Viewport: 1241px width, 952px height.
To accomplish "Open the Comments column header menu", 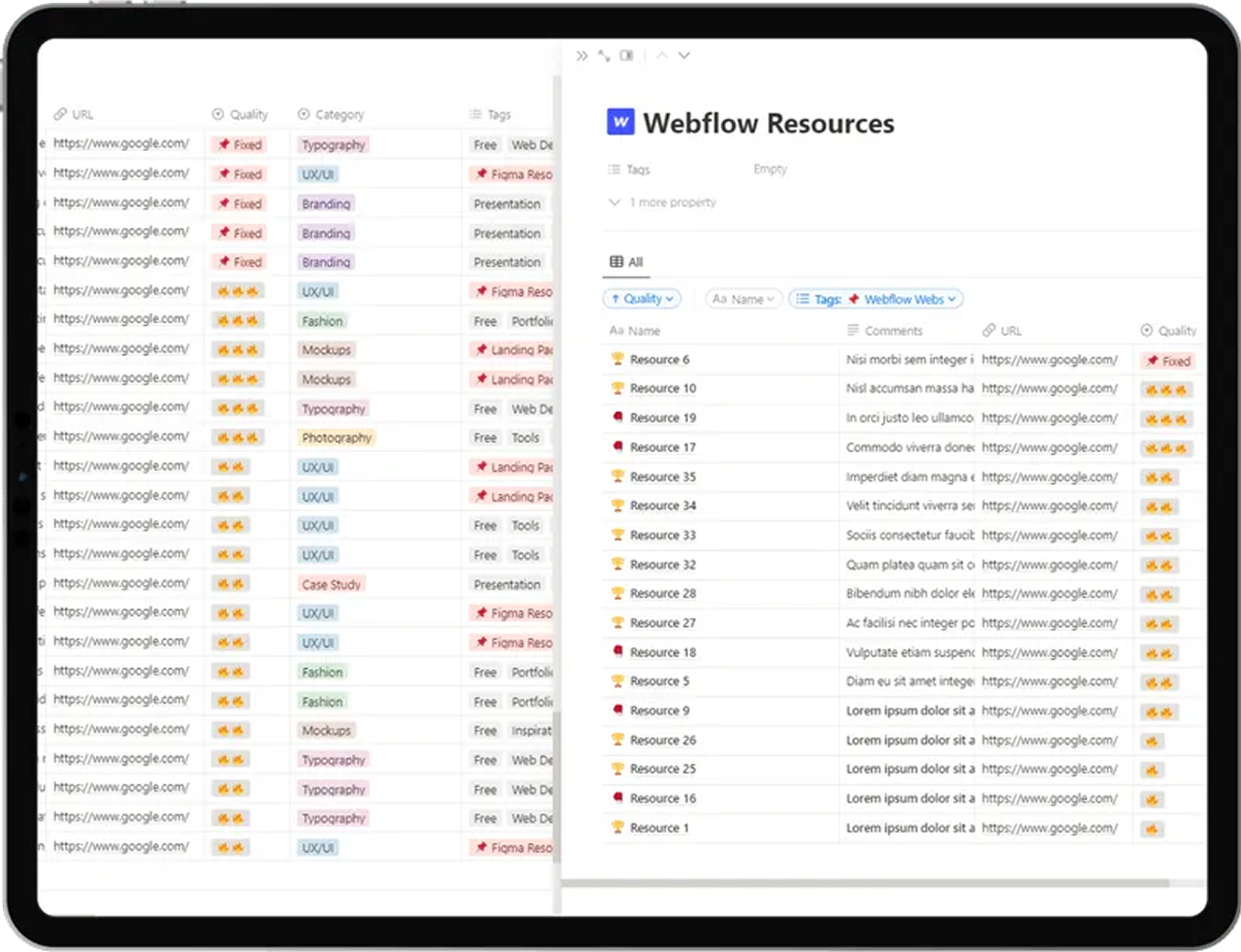I will [x=885, y=330].
